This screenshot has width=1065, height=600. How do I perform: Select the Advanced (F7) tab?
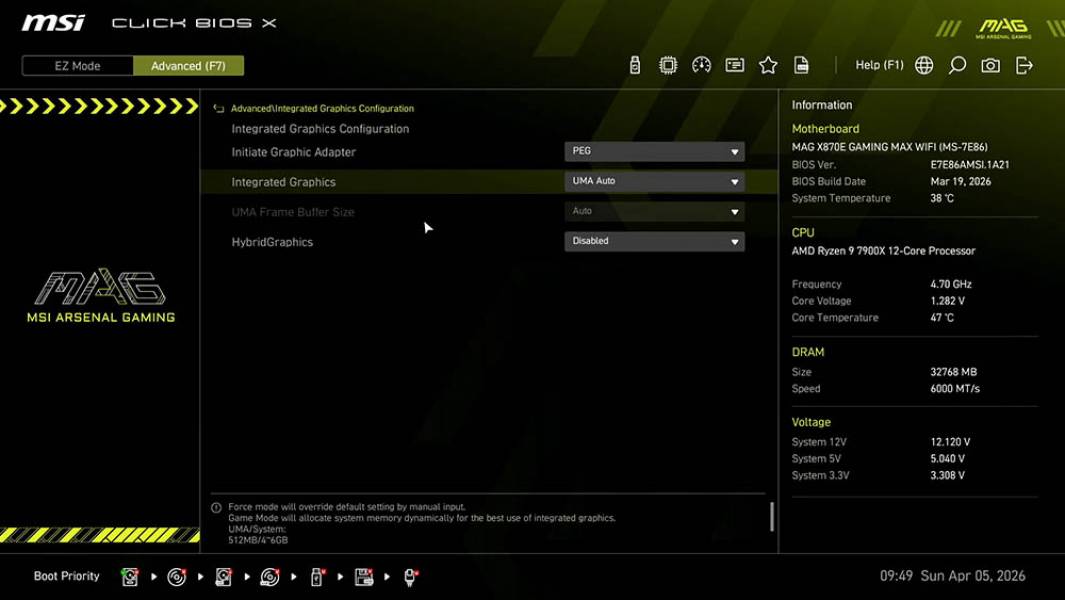[189, 65]
